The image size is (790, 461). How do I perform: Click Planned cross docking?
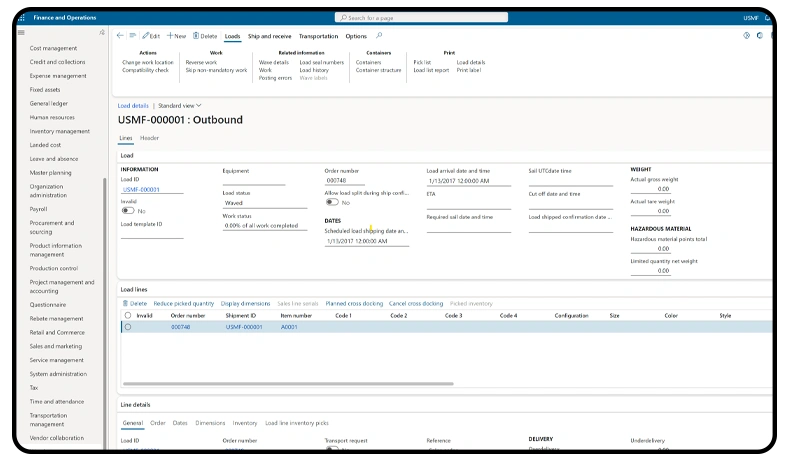click(354, 304)
